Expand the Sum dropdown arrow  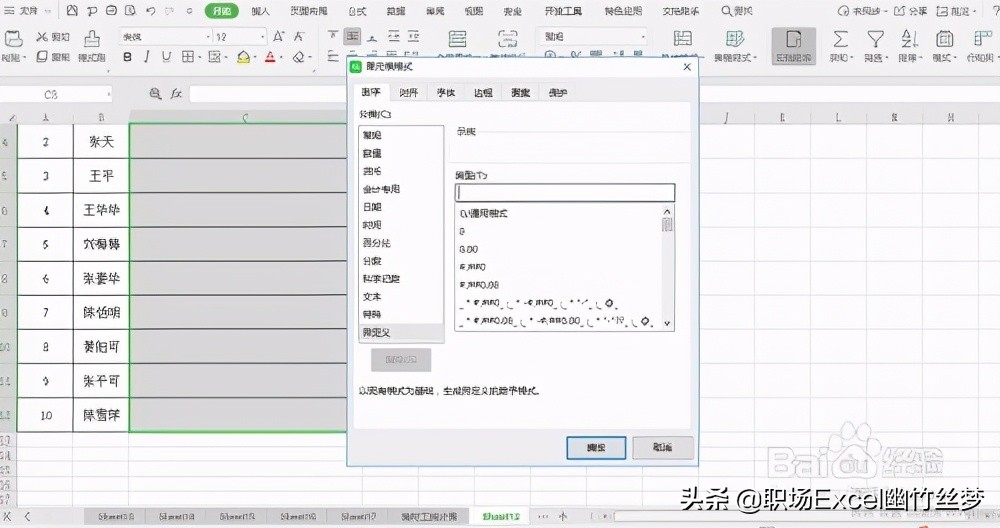[852, 58]
